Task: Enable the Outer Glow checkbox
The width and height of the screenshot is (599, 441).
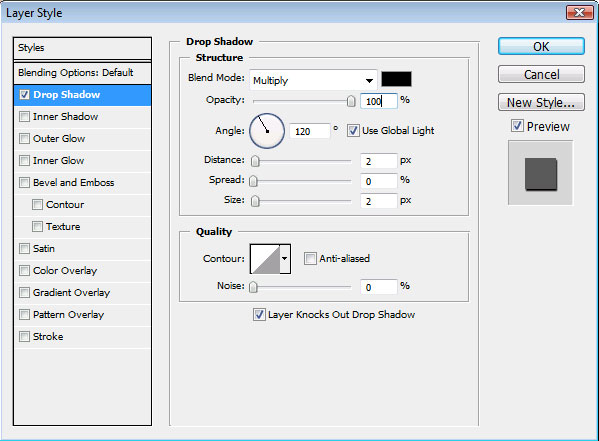Action: point(24,138)
